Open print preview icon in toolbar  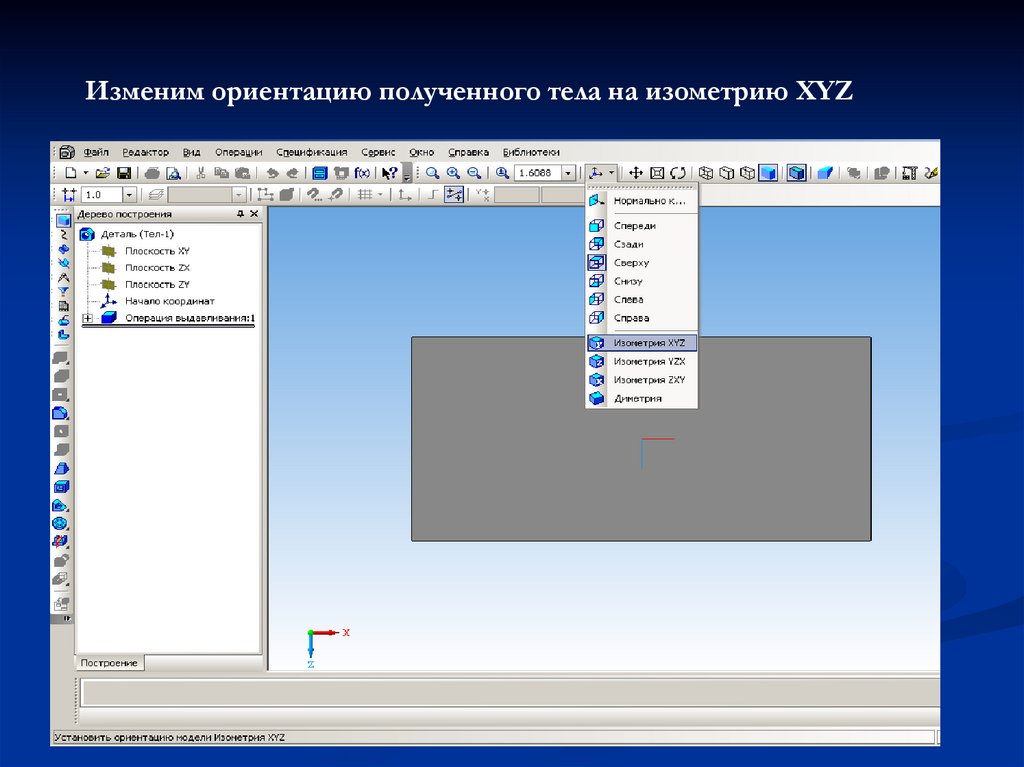pyautogui.click(x=173, y=173)
